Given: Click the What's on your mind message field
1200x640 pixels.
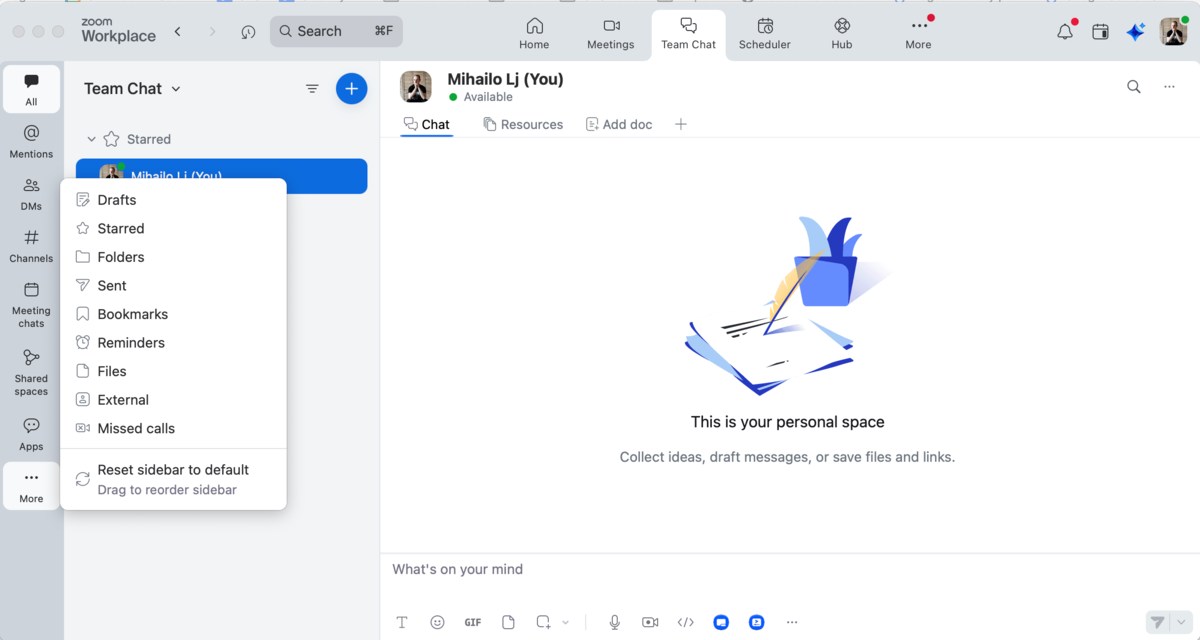Looking at the screenshot, I should tap(600, 569).
